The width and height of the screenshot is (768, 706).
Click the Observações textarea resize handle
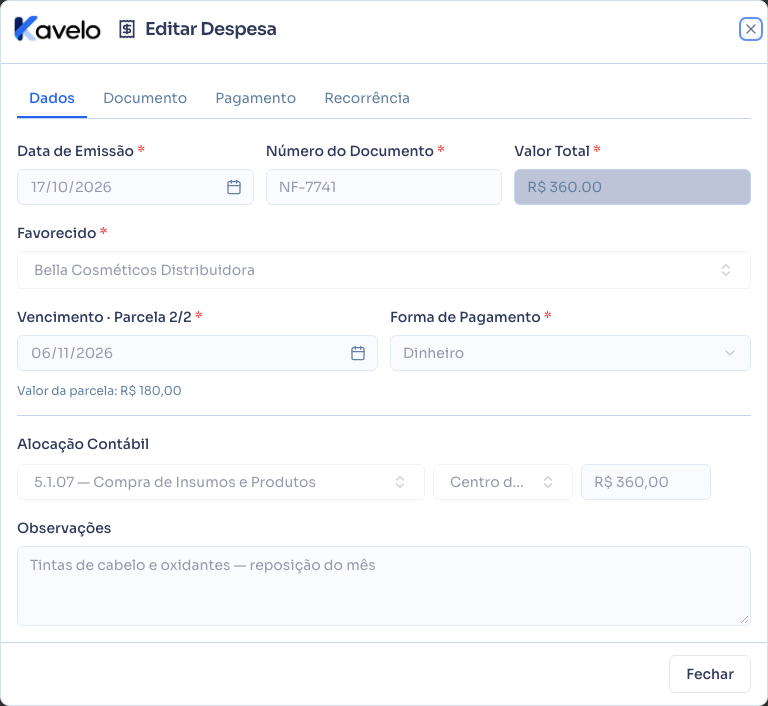tap(744, 620)
